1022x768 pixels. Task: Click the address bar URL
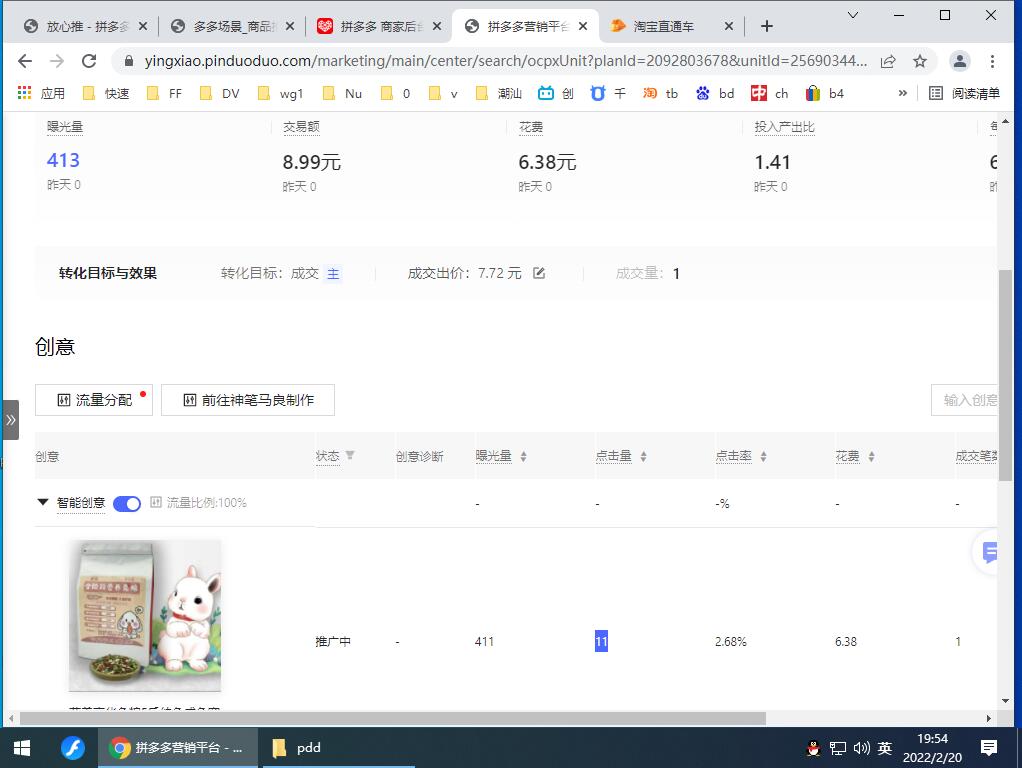506,61
